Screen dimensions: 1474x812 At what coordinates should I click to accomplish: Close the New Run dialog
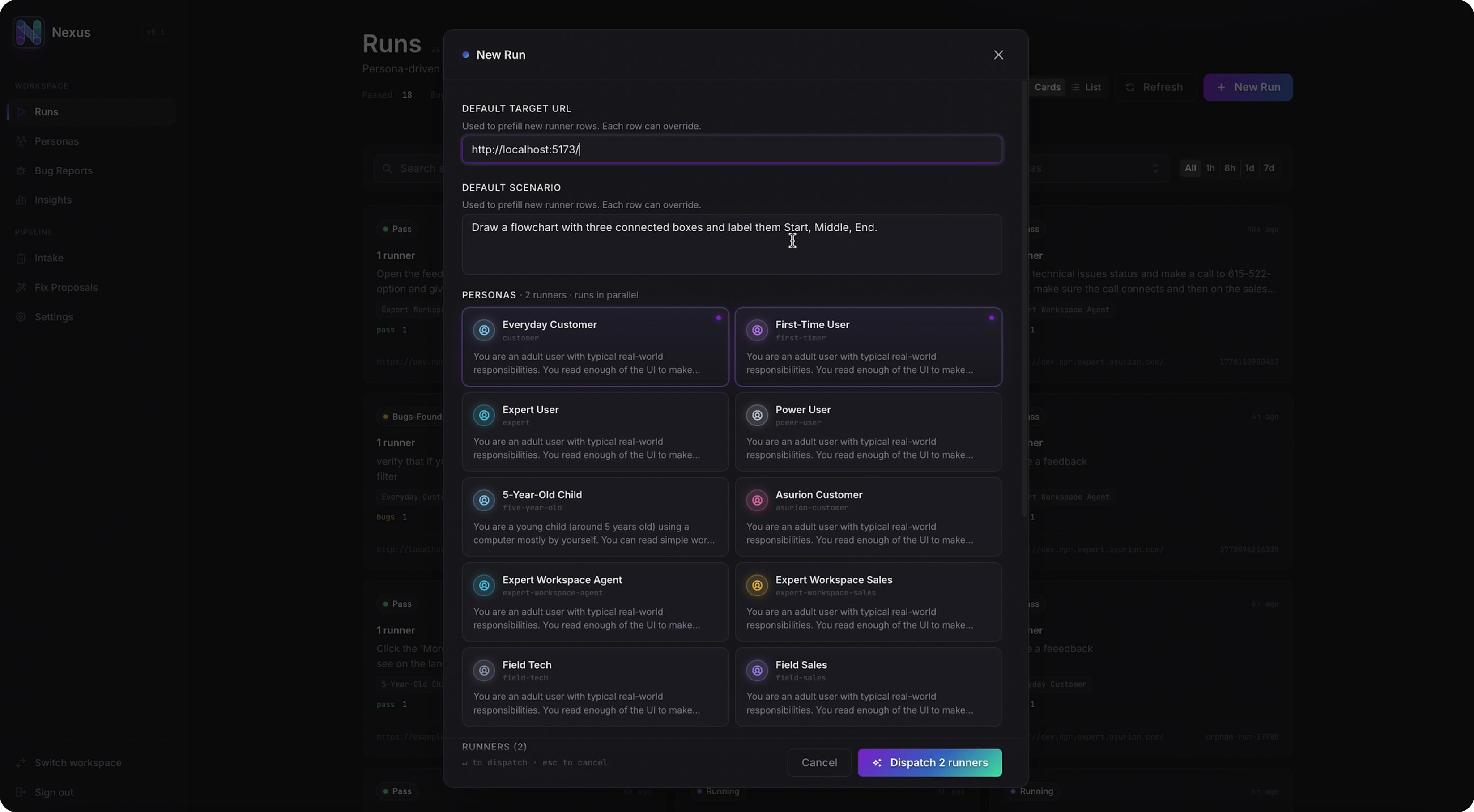998,55
